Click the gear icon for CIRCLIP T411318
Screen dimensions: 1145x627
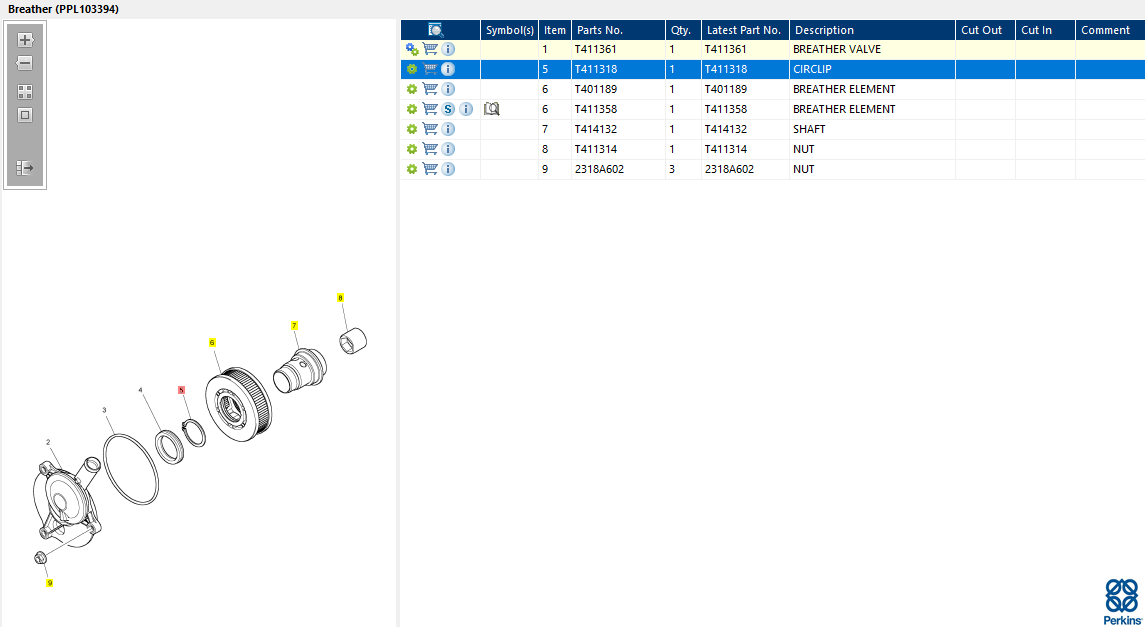point(412,69)
